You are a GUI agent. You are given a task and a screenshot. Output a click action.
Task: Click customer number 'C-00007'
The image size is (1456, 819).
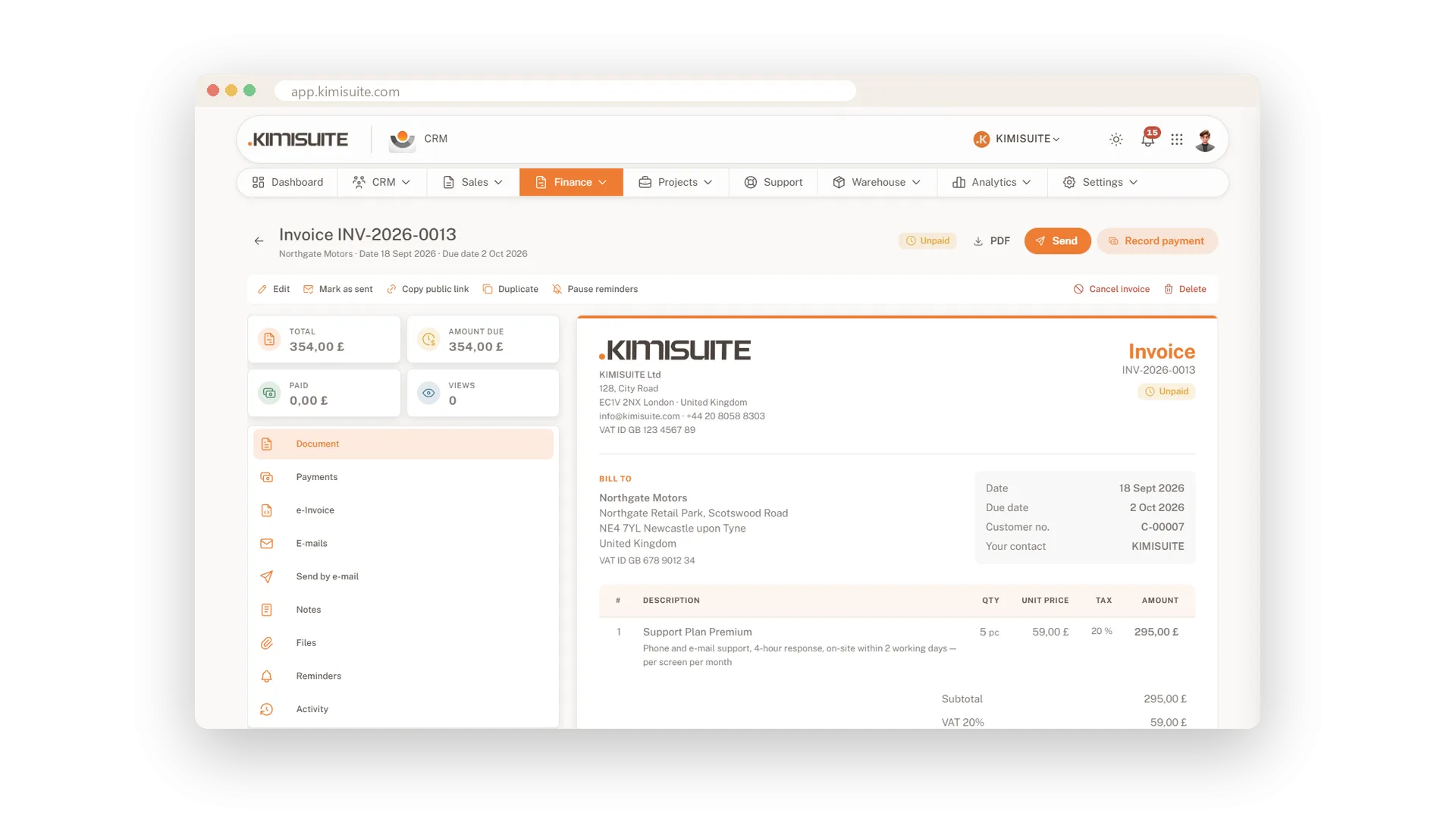(1163, 527)
